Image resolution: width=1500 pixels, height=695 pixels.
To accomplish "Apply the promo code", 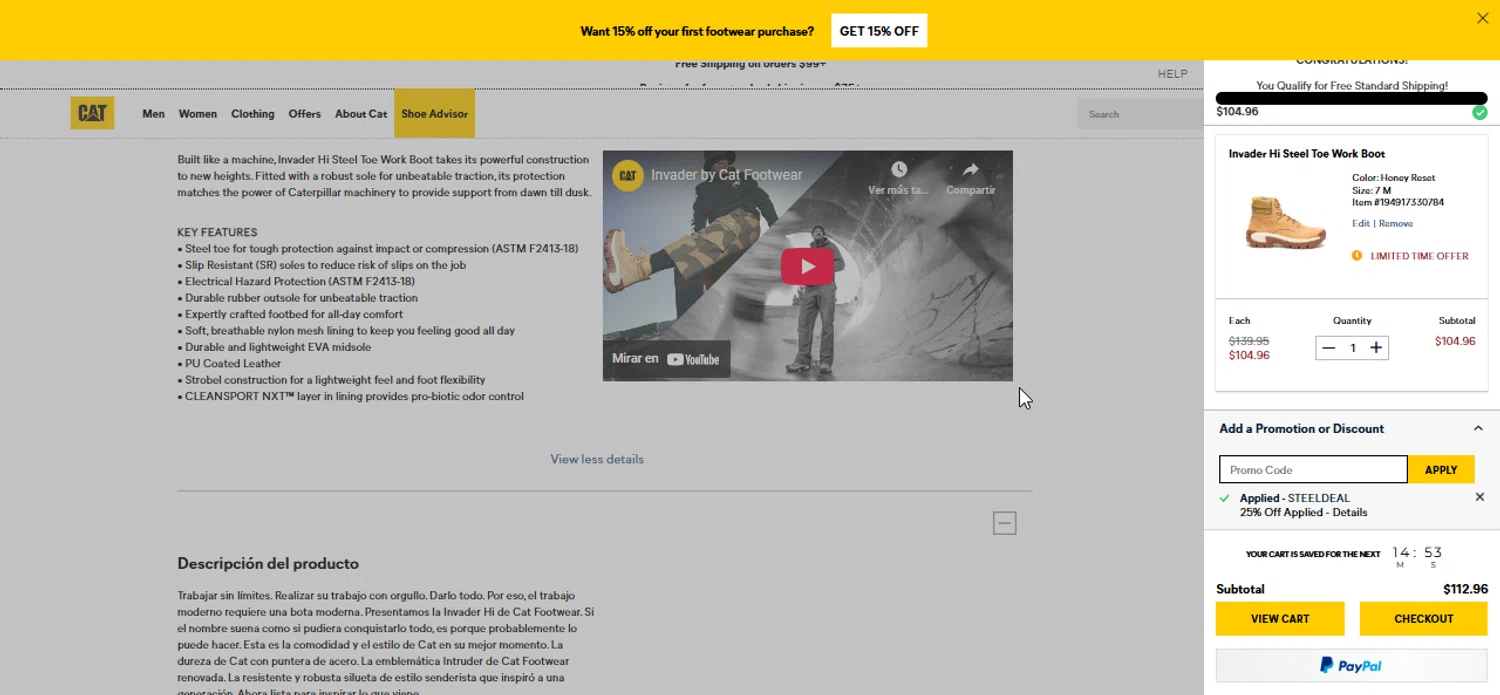I will pyautogui.click(x=1441, y=470).
